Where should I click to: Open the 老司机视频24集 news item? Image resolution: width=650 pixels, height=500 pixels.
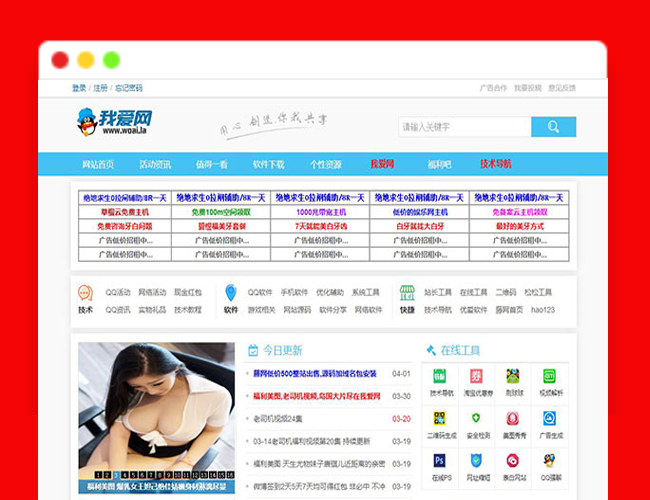(278, 419)
